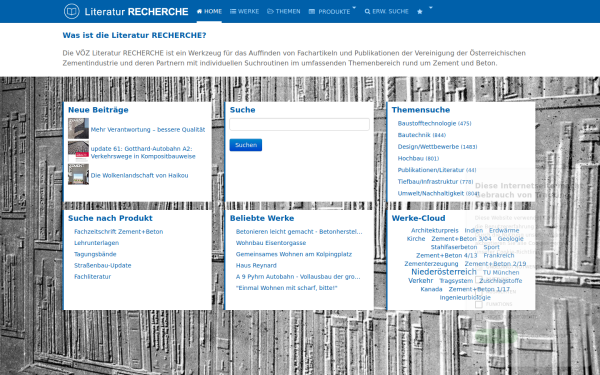Viewport: 600px width, 375px height.
Task: Click Zuschlagstoffe tag
Action: pos(501,281)
